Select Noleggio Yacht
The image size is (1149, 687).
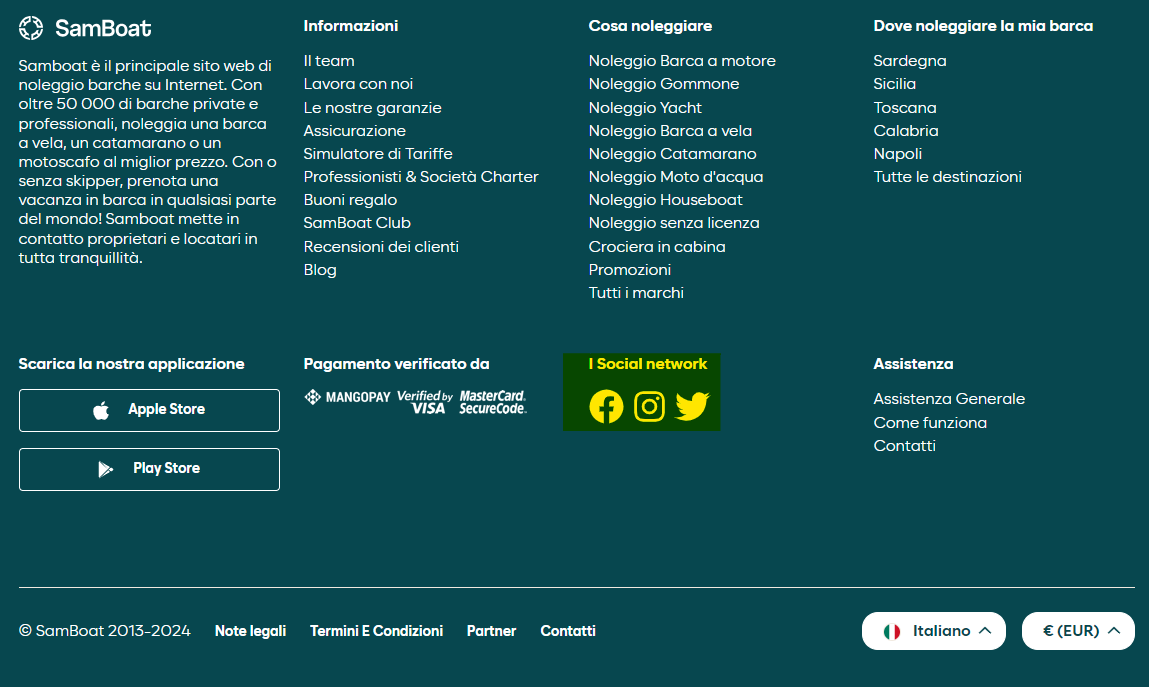coord(645,108)
